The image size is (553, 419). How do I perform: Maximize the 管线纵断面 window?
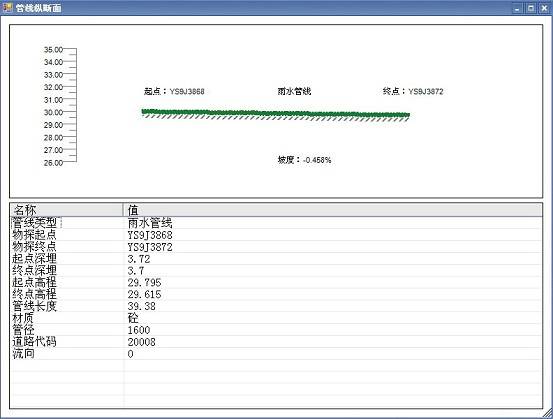click(x=531, y=8)
